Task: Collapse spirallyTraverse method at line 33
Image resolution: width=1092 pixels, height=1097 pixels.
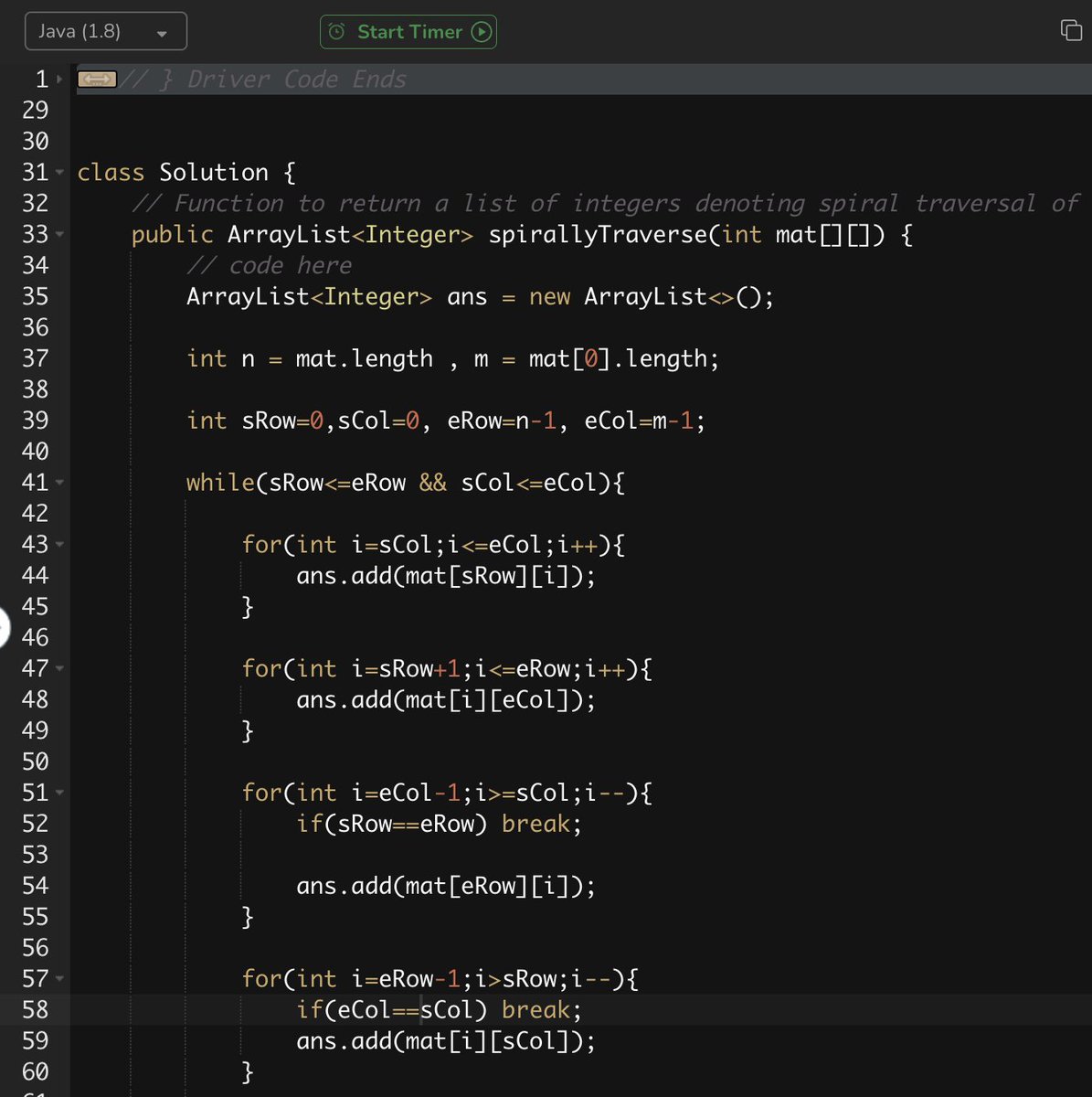Action: (x=60, y=234)
